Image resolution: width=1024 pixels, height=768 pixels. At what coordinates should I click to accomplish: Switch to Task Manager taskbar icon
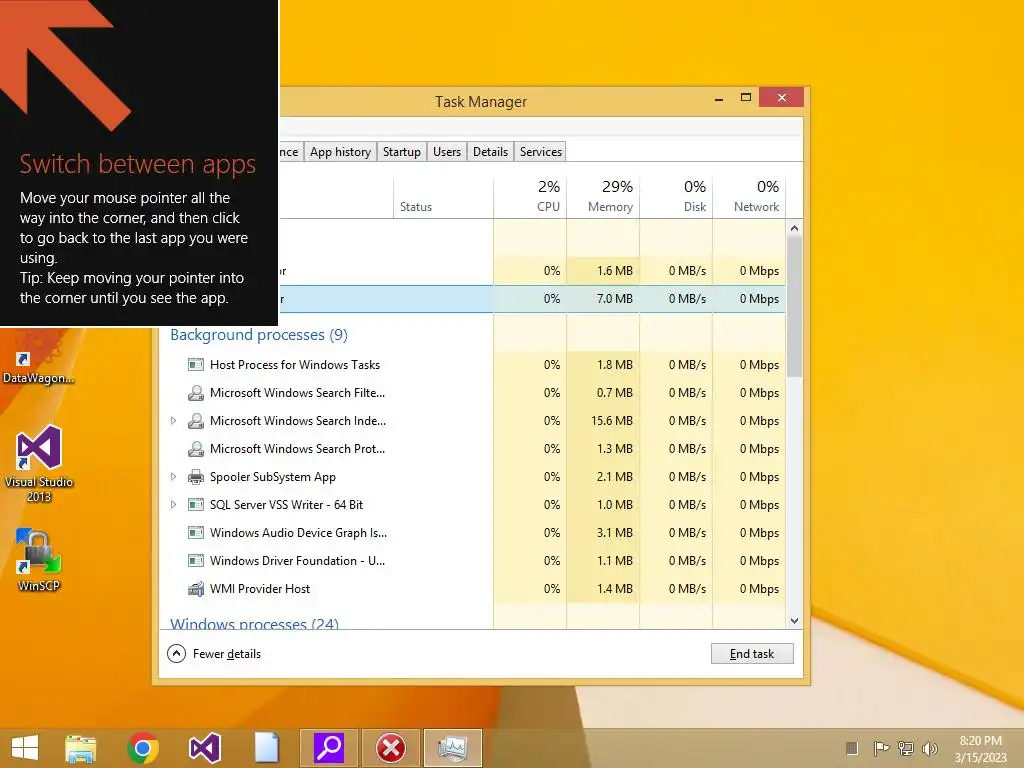[453, 748]
